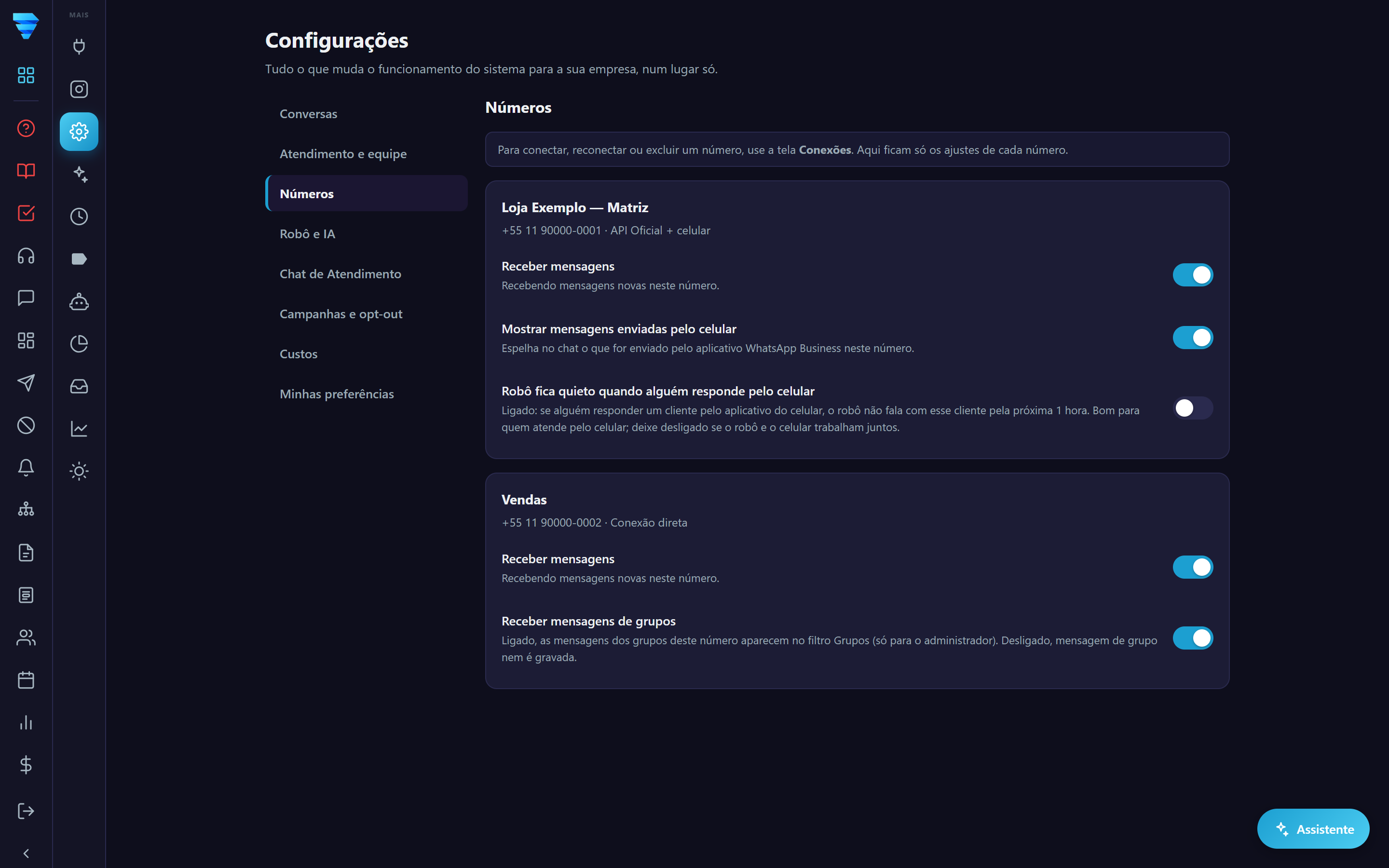Select the Robô e IA section
The width and height of the screenshot is (1389, 868).
point(366,234)
